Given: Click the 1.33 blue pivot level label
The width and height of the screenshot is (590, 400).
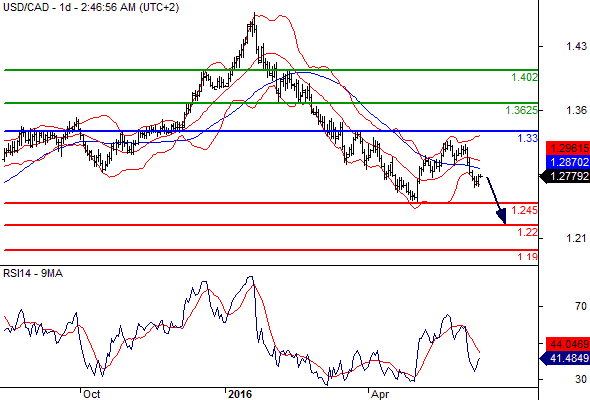Looking at the screenshot, I should pyautogui.click(x=528, y=138).
